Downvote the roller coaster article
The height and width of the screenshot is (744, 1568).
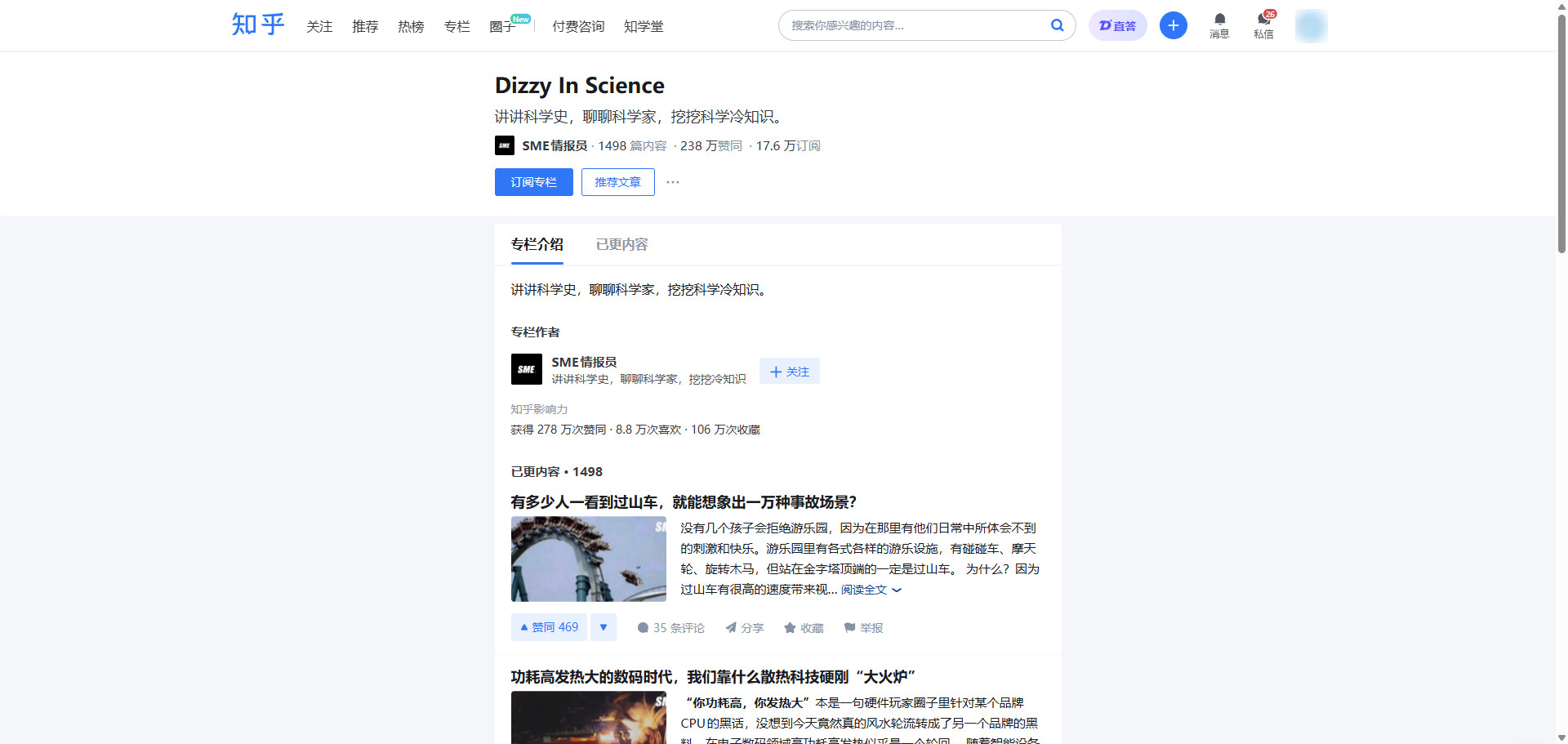click(604, 627)
